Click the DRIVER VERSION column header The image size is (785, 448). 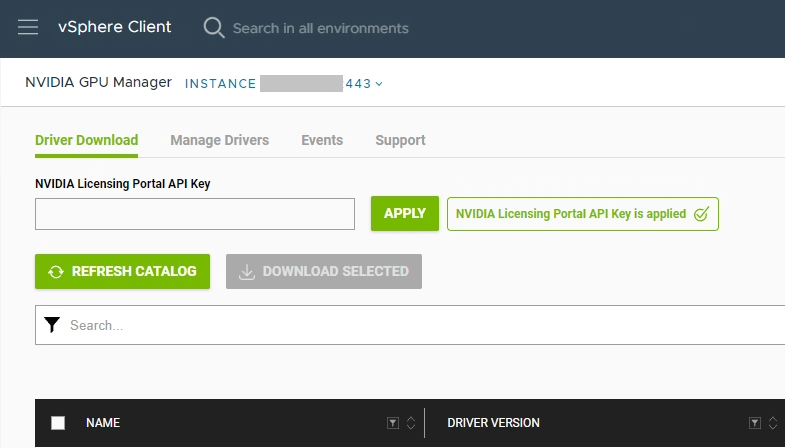(x=493, y=423)
